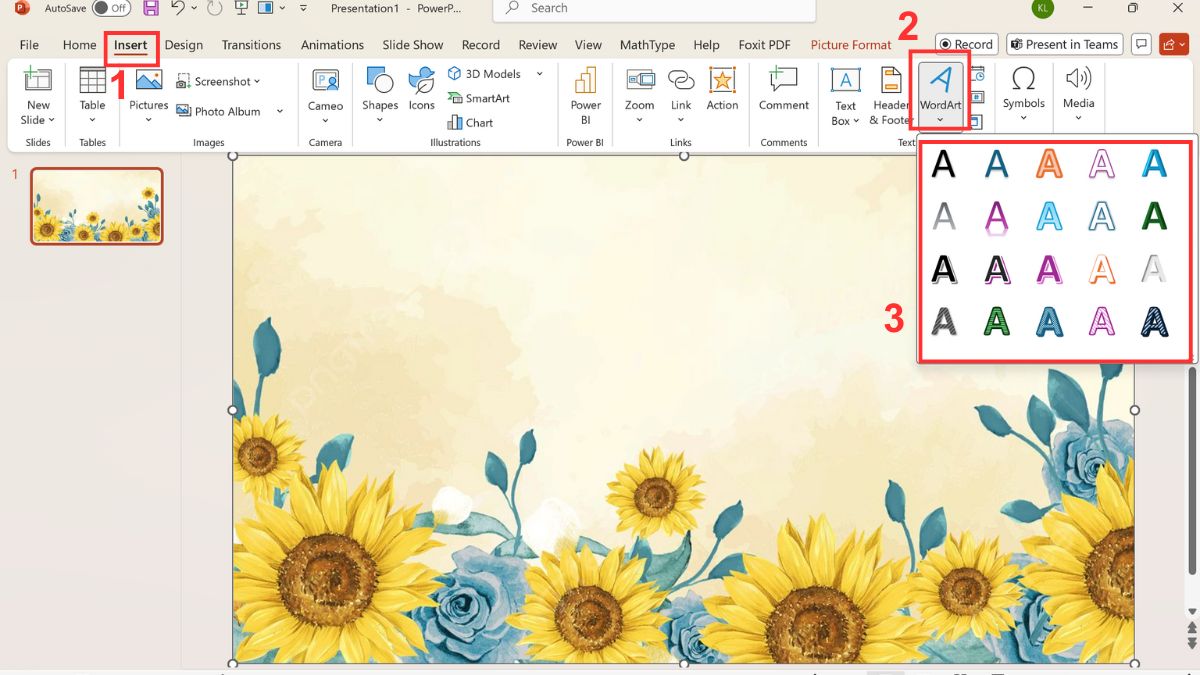Switch to the Design tab
This screenshot has width=1200, height=675.
pyautogui.click(x=184, y=45)
